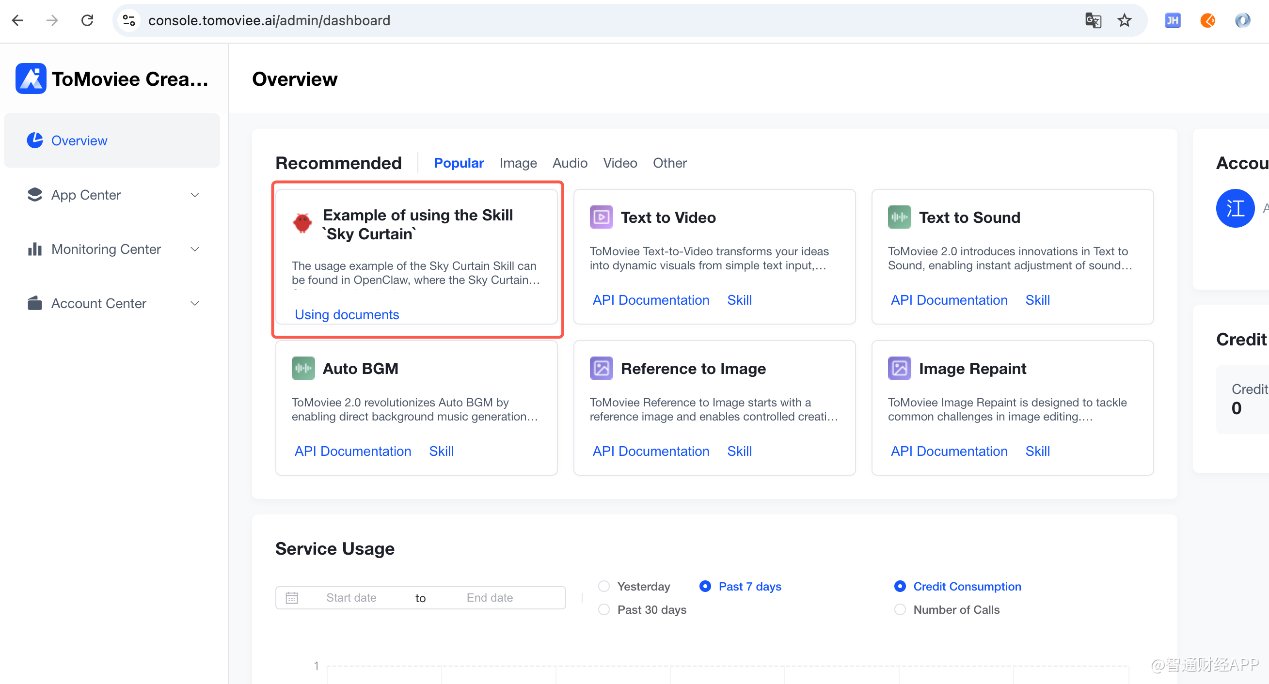The height and width of the screenshot is (684, 1269).
Task: Expand the App Center sidebar menu
Action: (112, 195)
